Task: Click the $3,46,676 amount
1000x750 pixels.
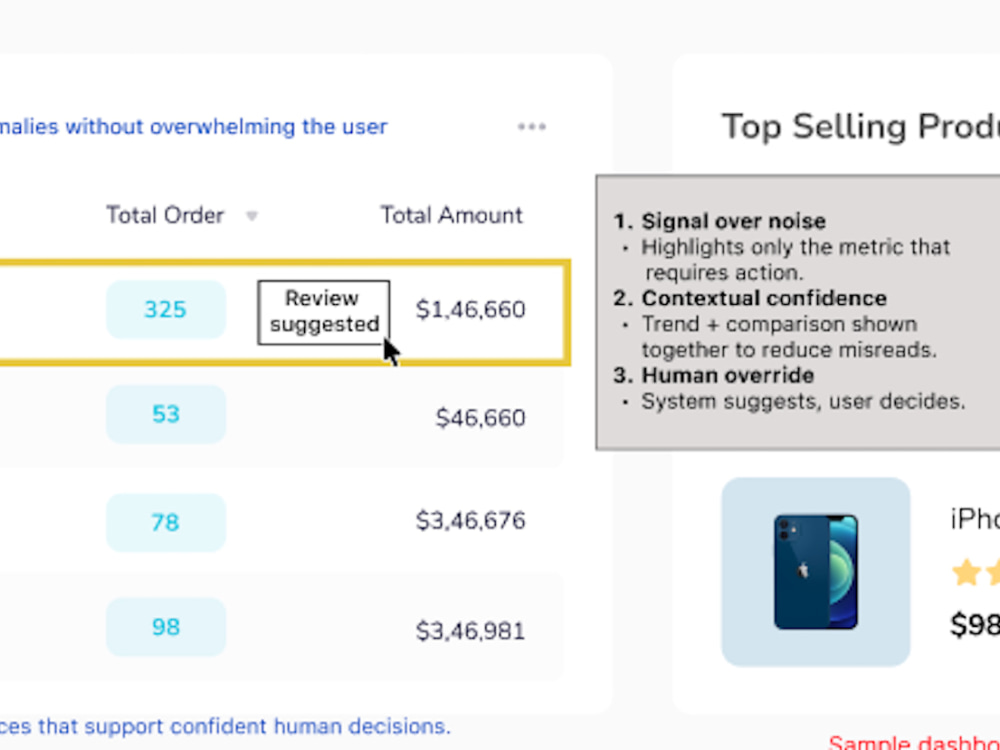Action: (x=471, y=521)
